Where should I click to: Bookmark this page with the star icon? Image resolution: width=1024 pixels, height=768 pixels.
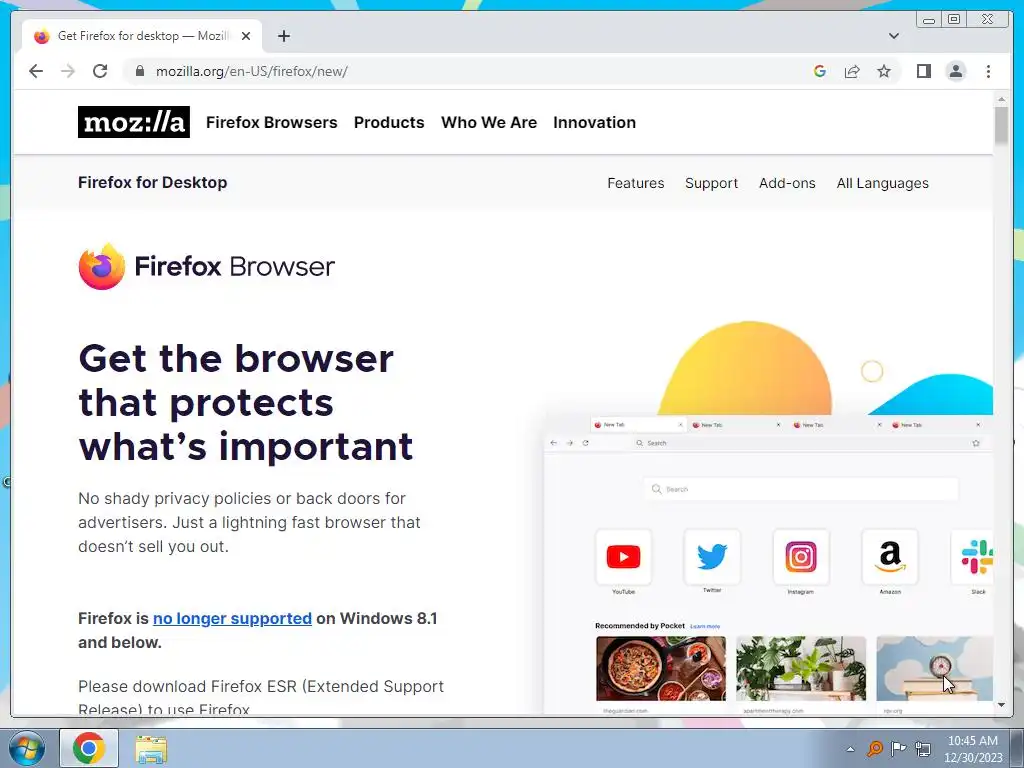[884, 71]
